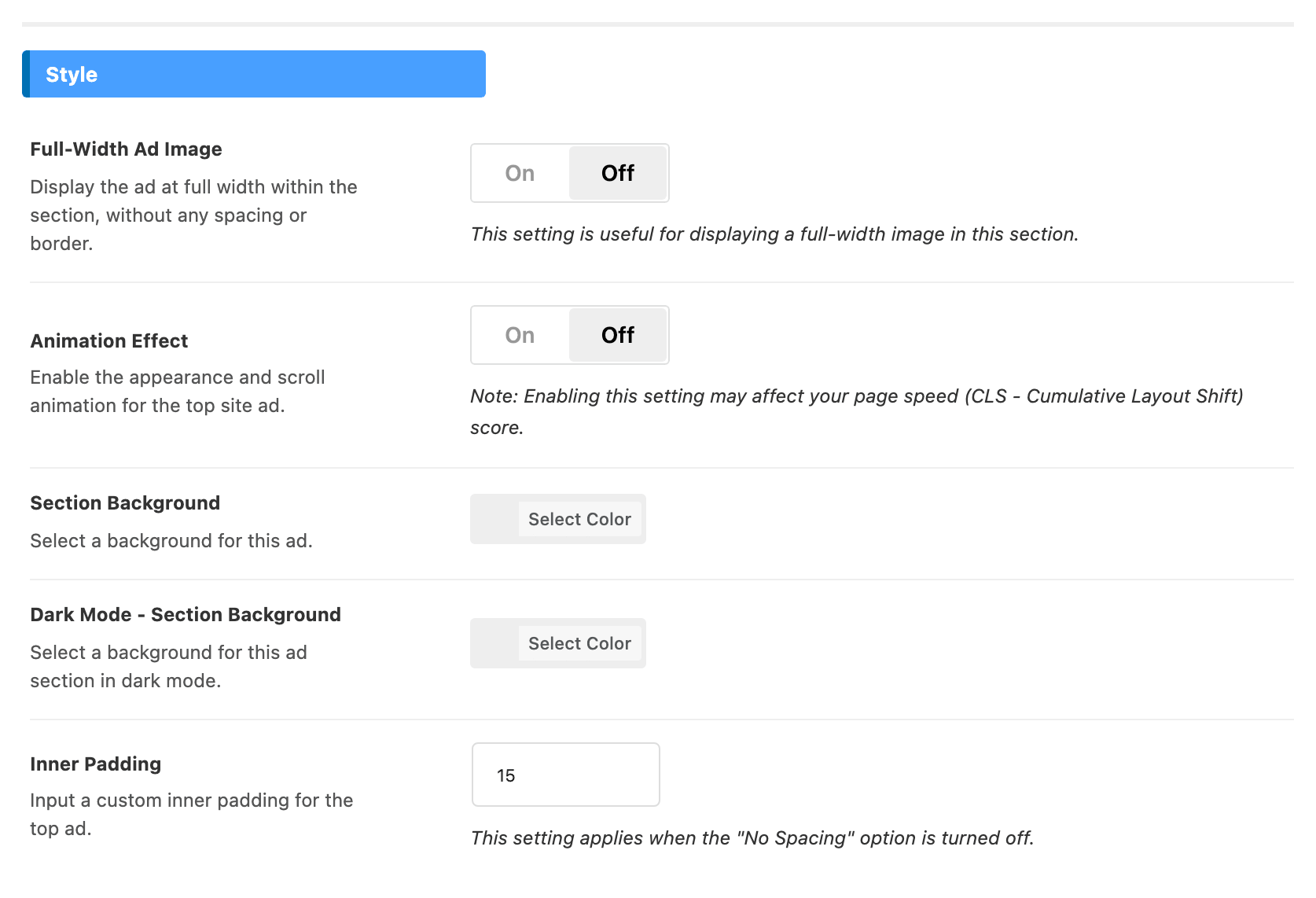
Task: Click the Section Background label
Action: click(x=125, y=503)
